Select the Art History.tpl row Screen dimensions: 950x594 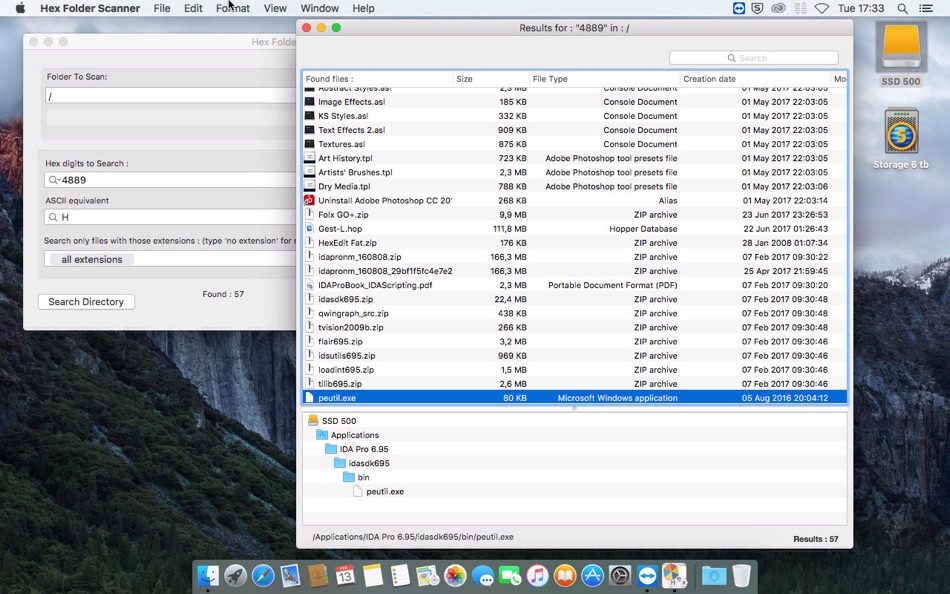pos(574,158)
